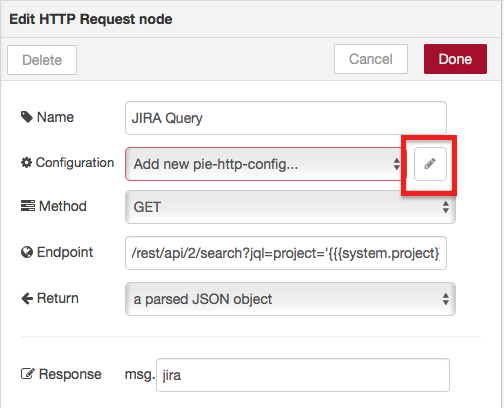This screenshot has width=504, height=408.
Task: Click the edit icon beside Response
Action: tap(28, 374)
